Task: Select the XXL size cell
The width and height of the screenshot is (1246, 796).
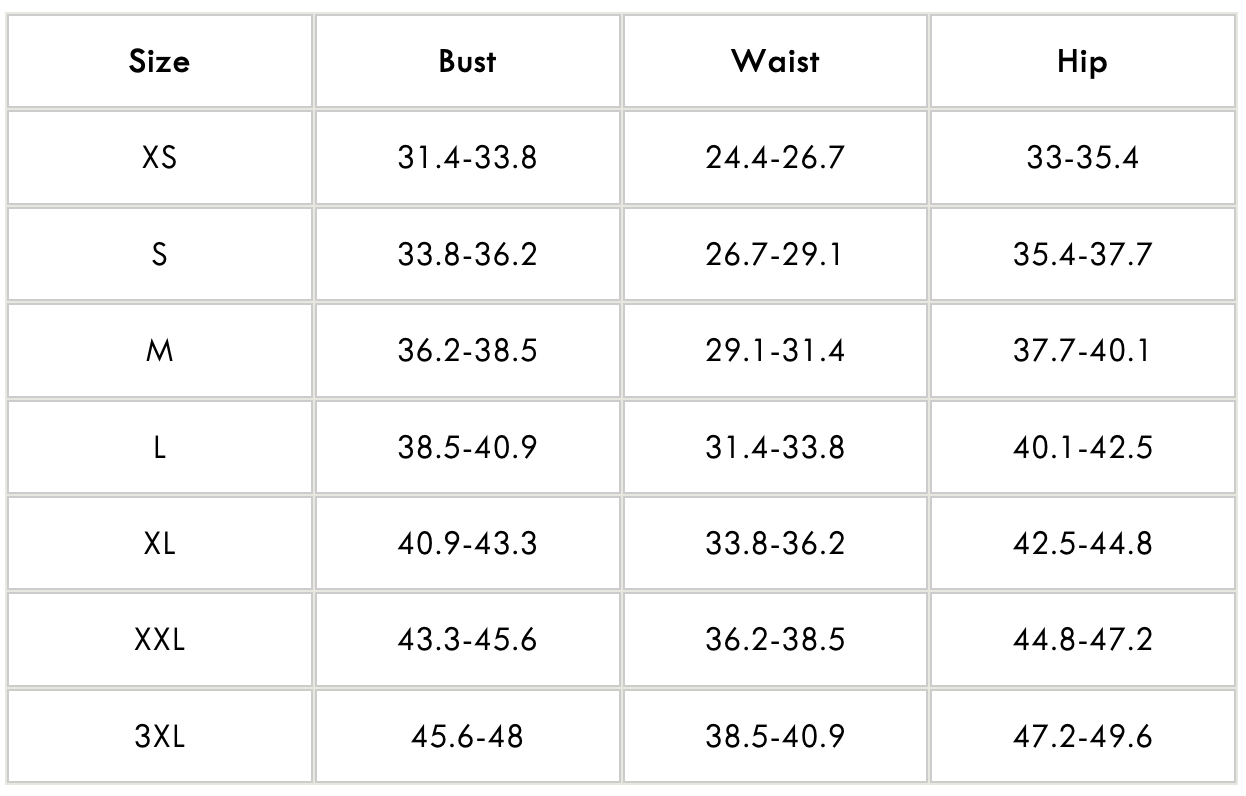Action: [x=160, y=640]
